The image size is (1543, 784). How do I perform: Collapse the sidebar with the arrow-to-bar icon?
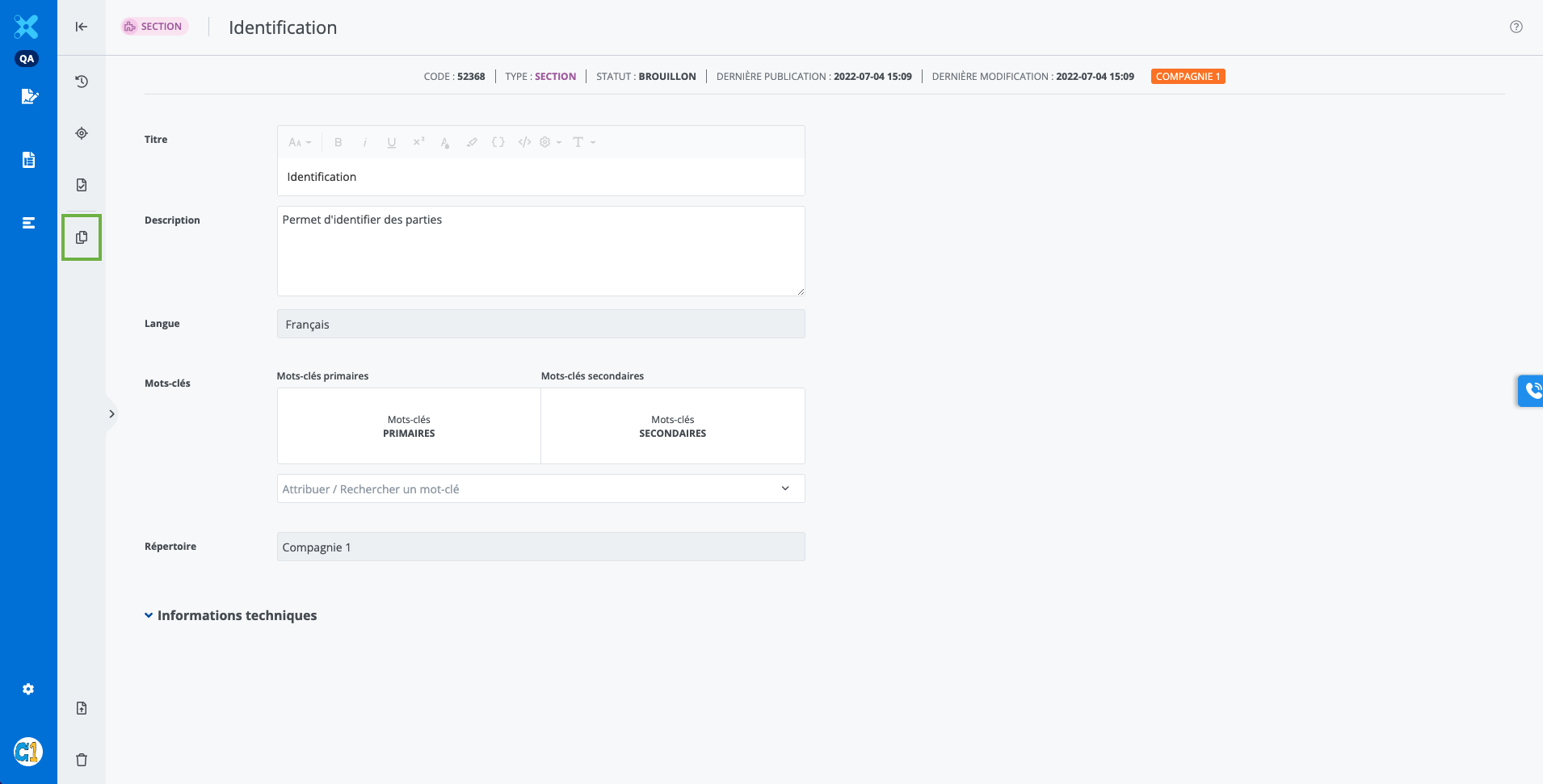82,27
